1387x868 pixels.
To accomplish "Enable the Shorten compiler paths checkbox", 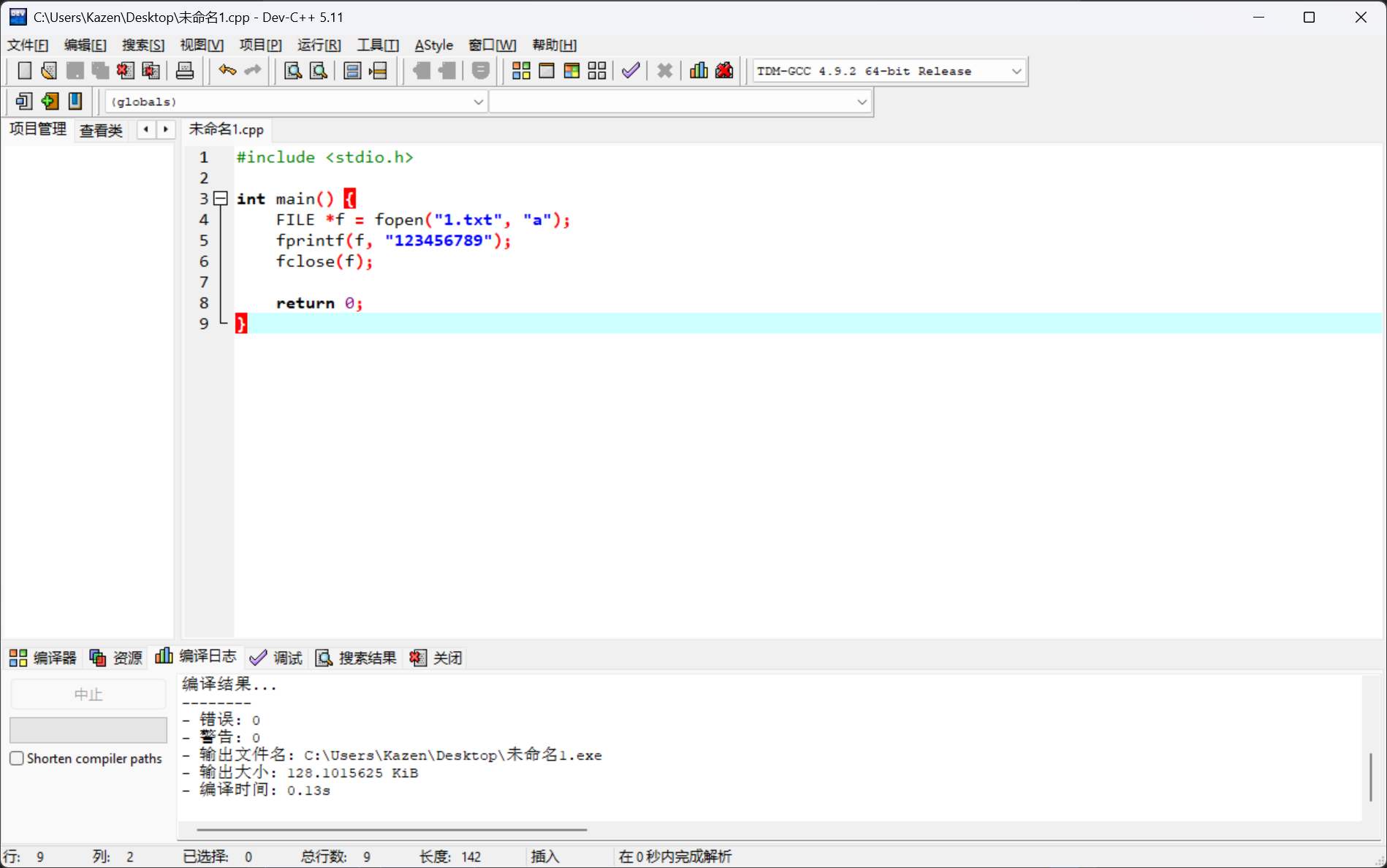I will 17,758.
